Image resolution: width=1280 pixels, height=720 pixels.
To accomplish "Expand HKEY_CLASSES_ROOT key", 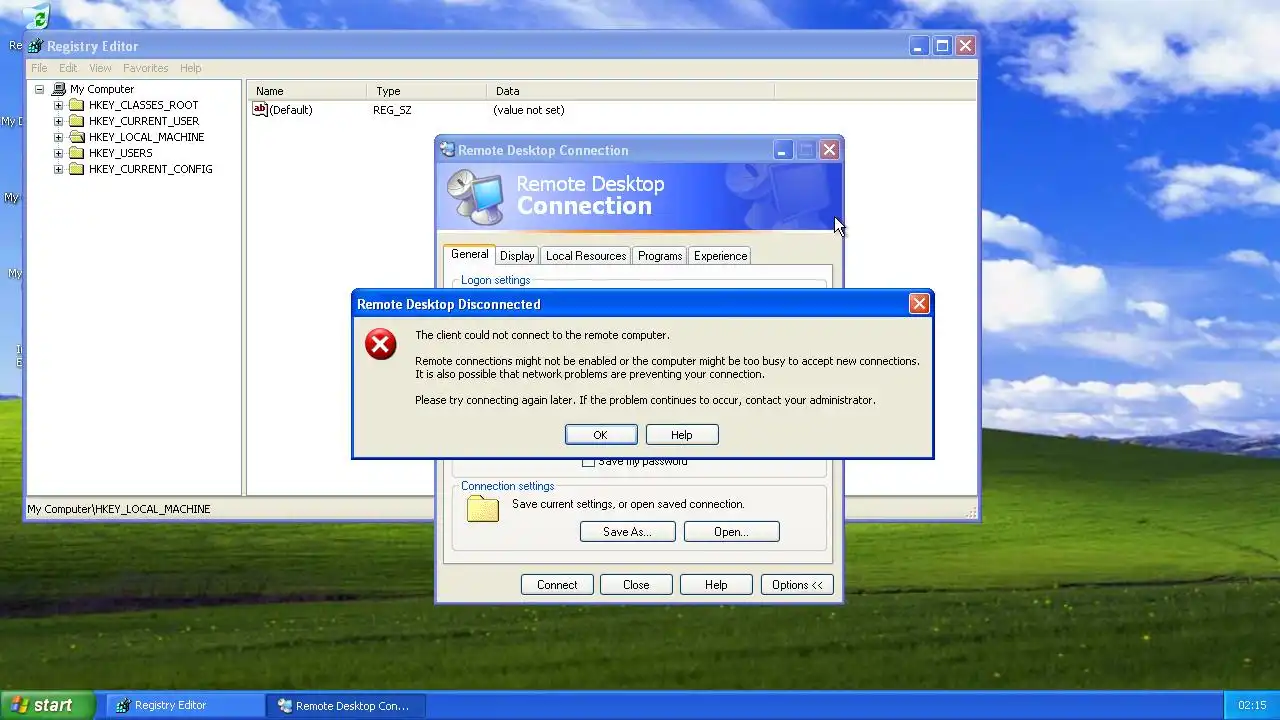I will click(x=58, y=105).
